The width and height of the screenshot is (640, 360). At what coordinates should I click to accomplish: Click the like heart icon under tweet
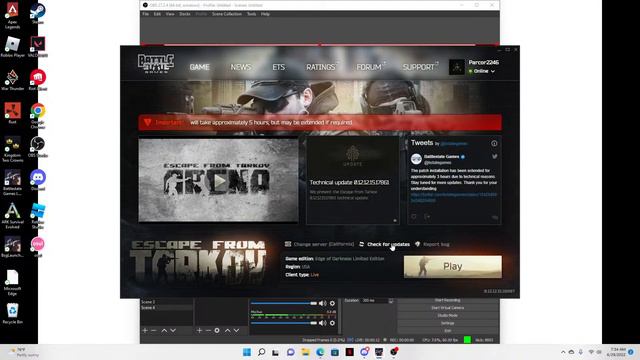point(414,216)
